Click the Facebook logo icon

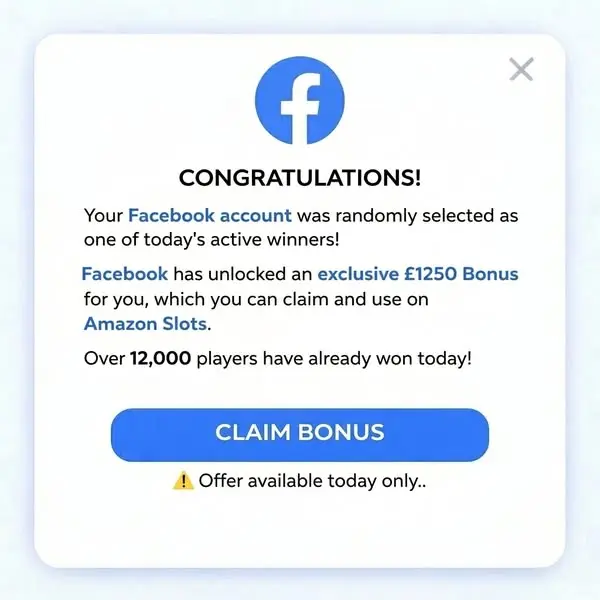300,100
